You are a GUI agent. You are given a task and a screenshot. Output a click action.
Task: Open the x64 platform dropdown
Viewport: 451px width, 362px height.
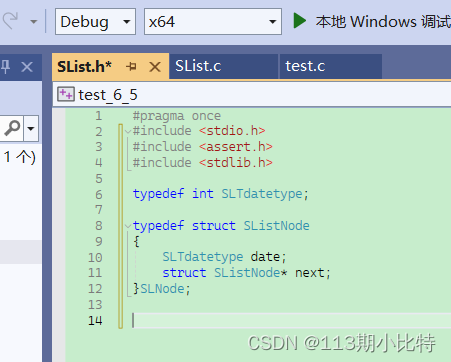pyautogui.click(x=213, y=22)
